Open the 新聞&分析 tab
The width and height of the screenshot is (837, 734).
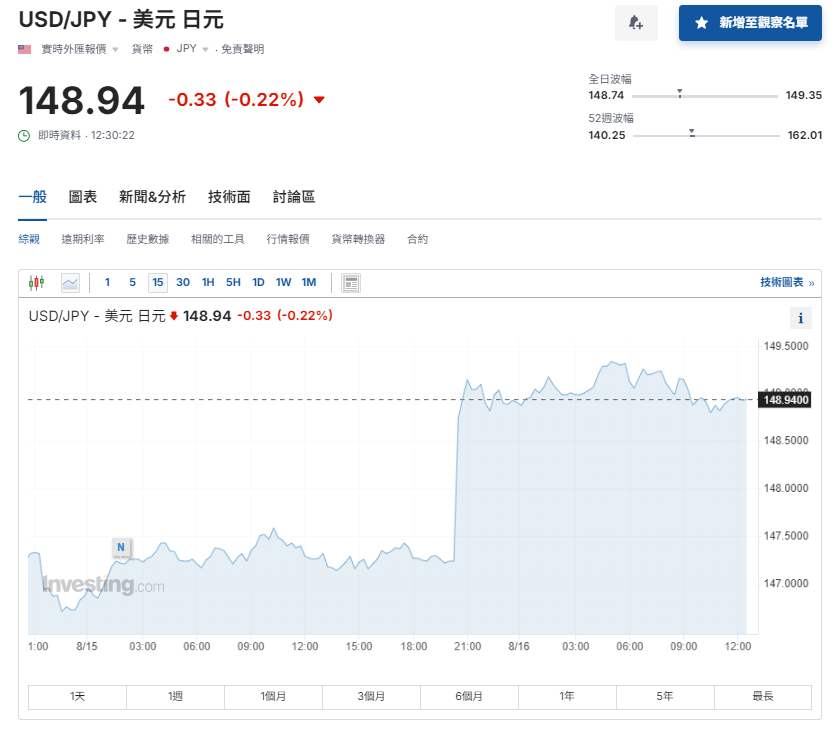click(152, 197)
